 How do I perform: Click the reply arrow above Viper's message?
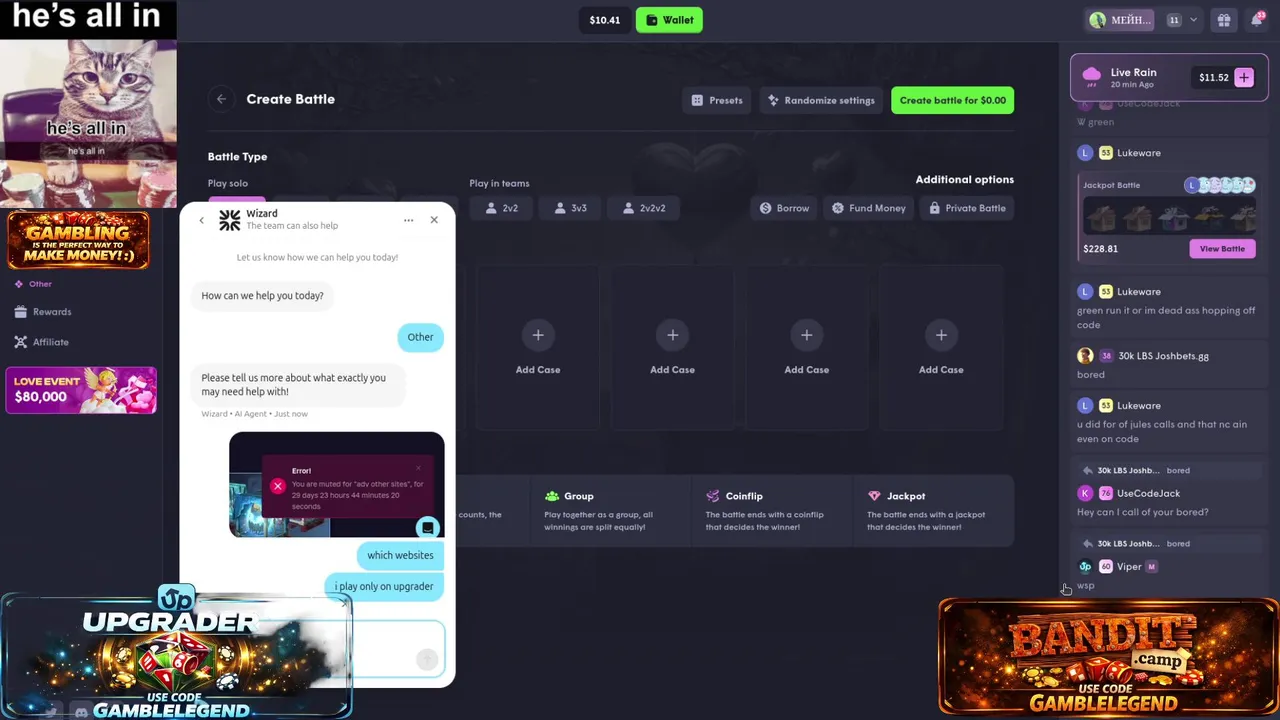click(x=1087, y=544)
